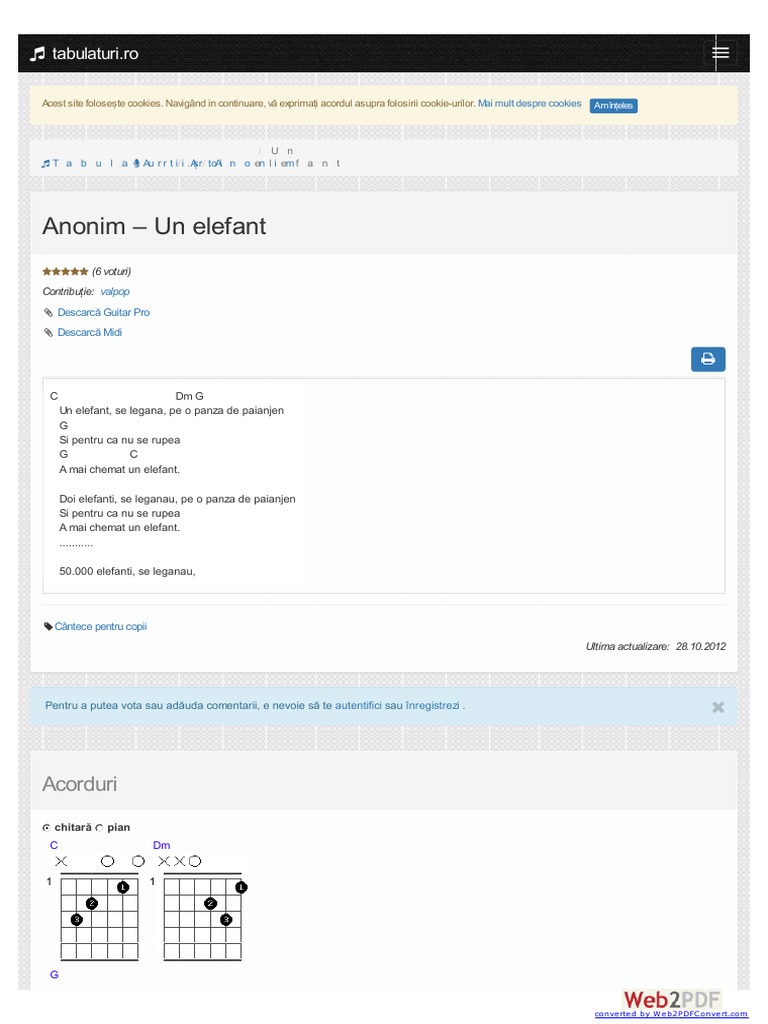Click the music note site logo
Image resolution: width=768 pixels, height=1024 pixels.
tap(38, 54)
